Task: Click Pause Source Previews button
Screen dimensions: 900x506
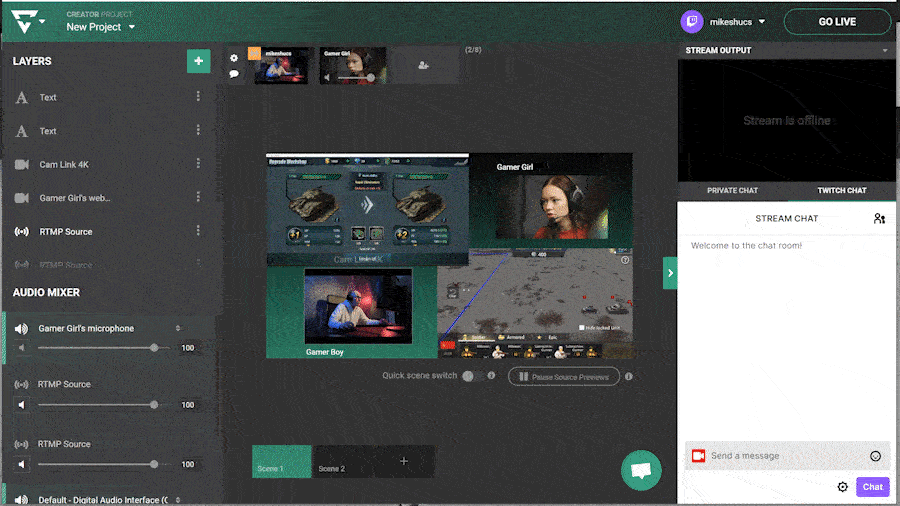Action: click(x=564, y=377)
